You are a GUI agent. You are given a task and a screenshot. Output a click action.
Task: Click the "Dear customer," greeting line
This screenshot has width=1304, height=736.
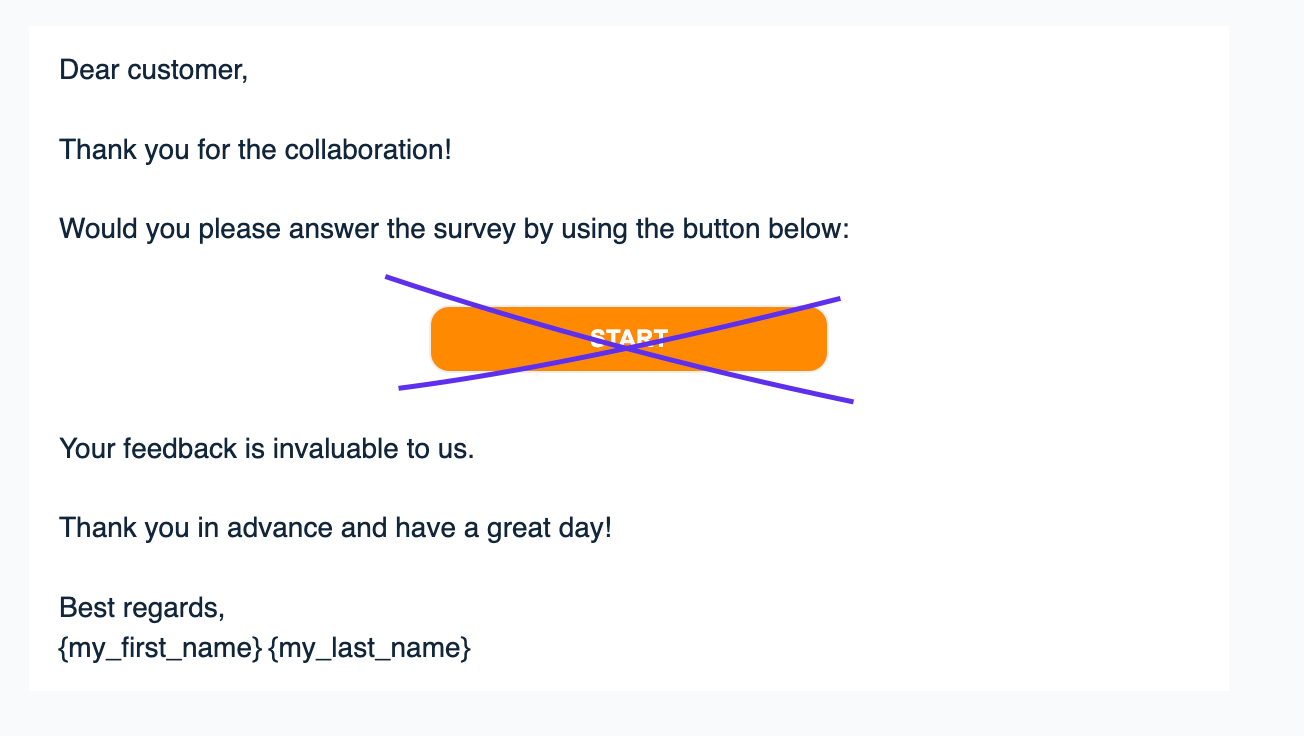tap(153, 70)
